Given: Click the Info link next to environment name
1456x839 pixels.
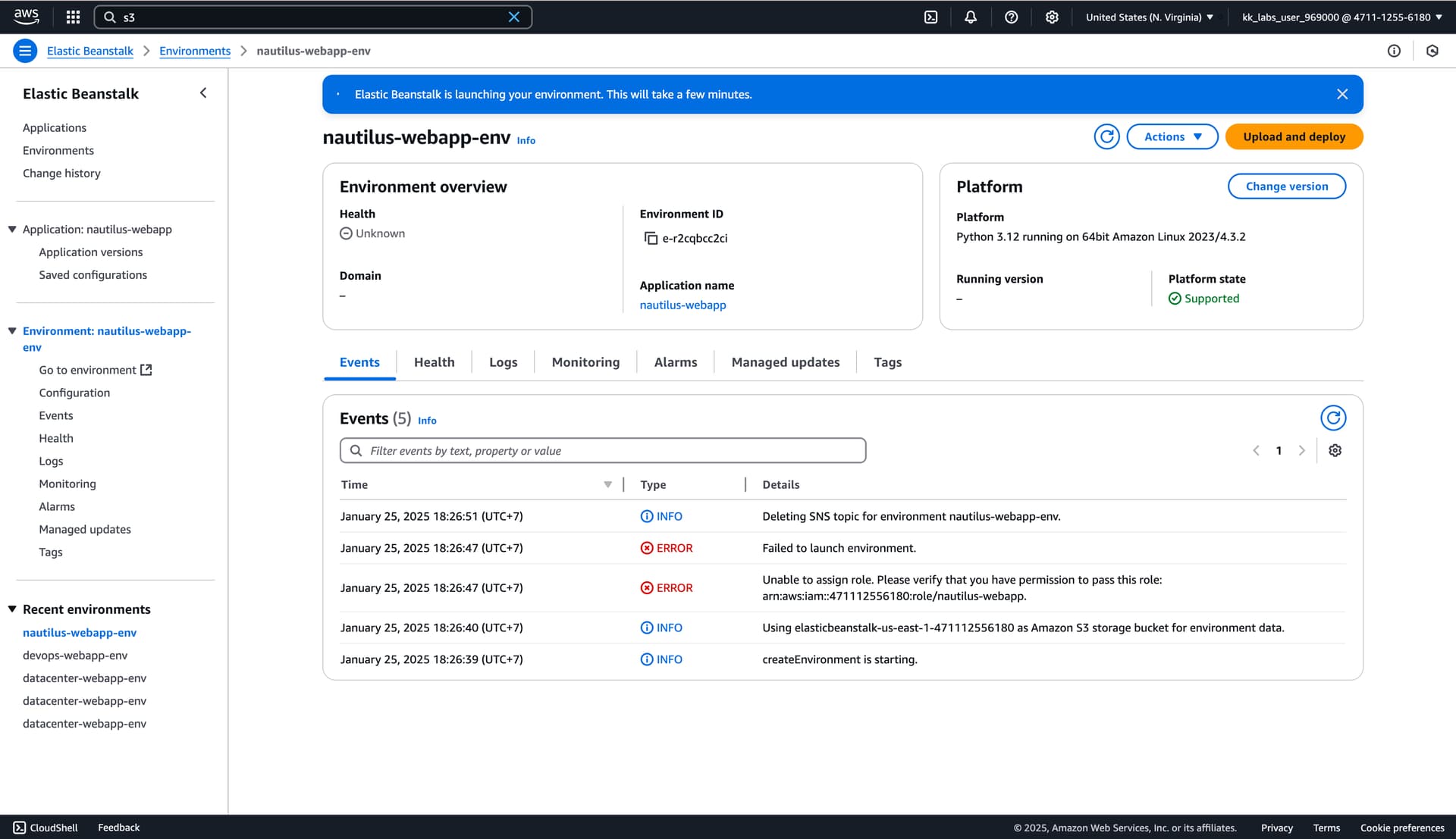Looking at the screenshot, I should click(526, 140).
